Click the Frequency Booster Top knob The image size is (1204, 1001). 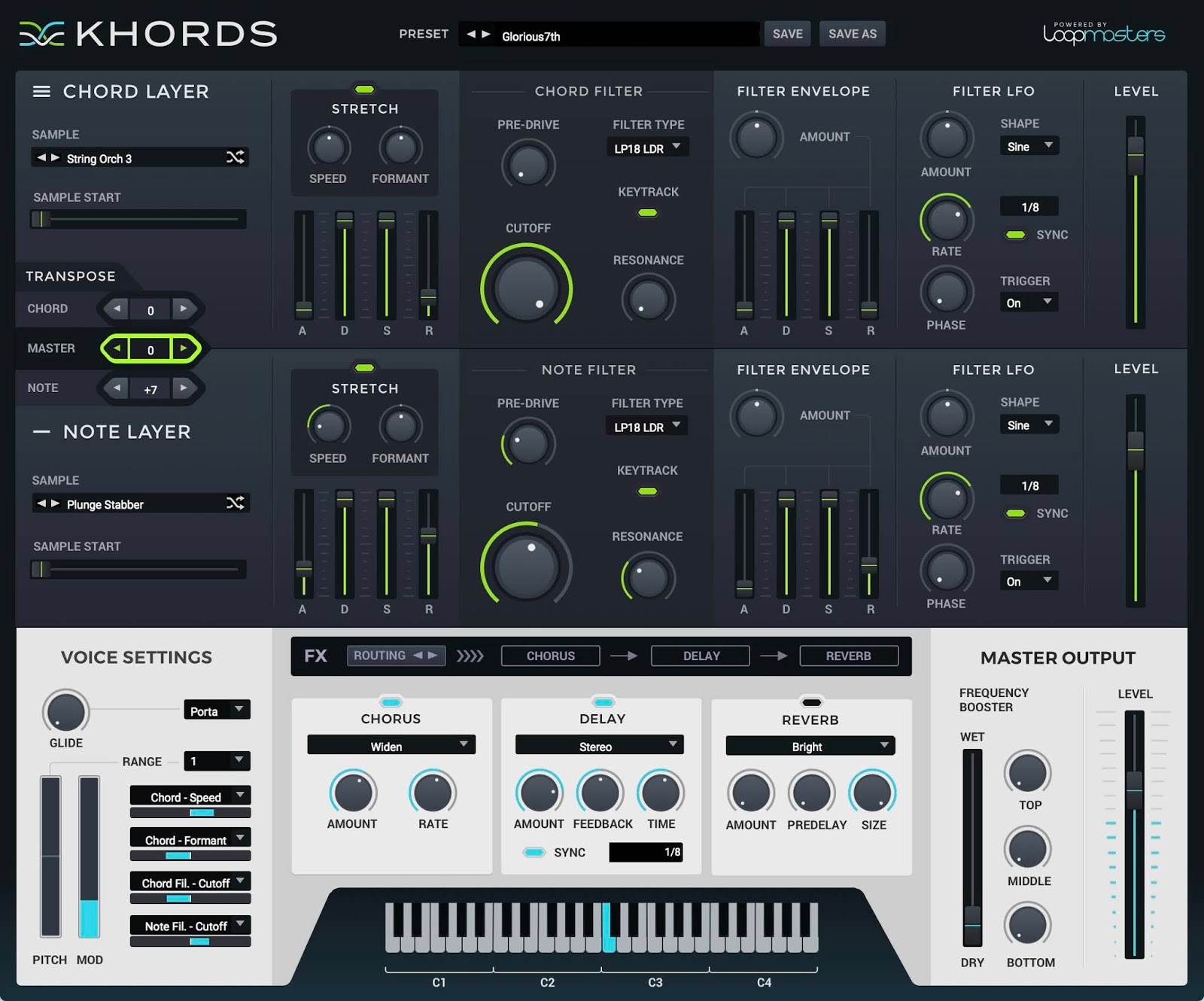coord(1027,773)
